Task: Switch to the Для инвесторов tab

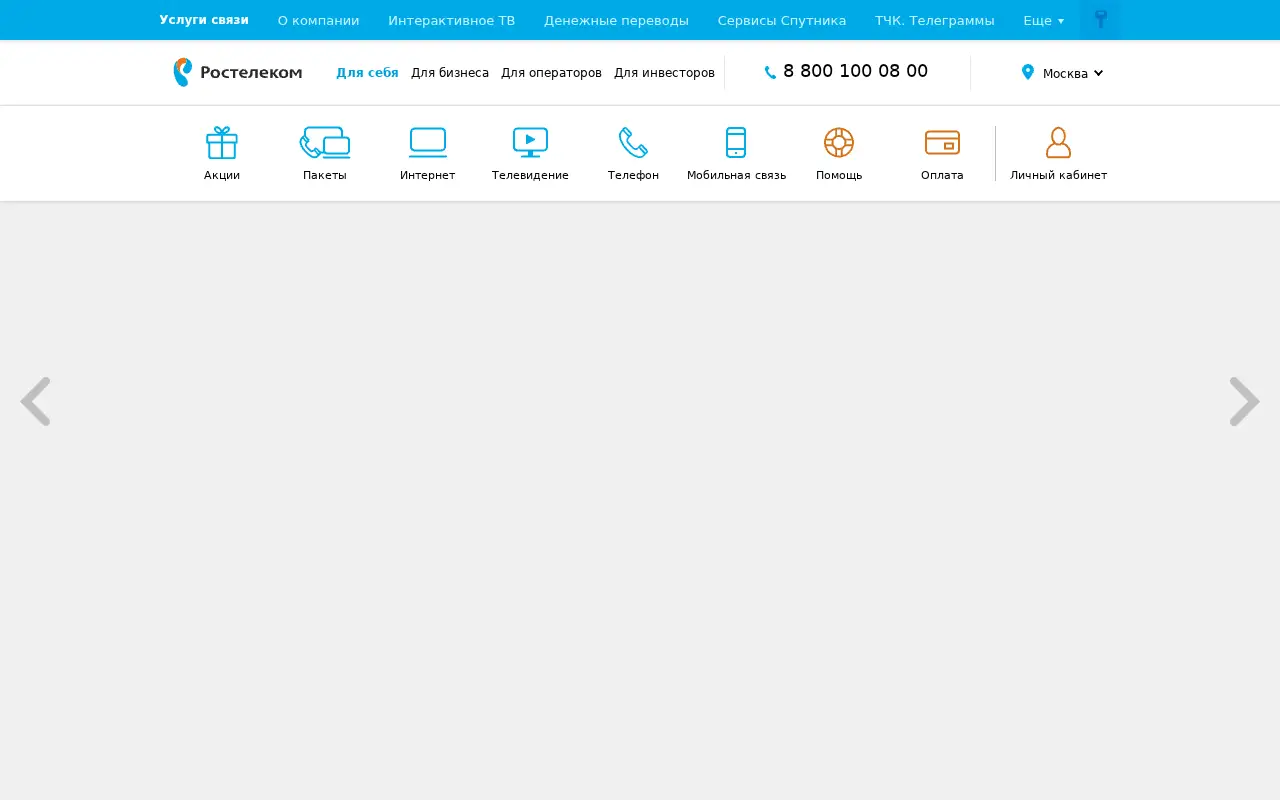Action: 664,73
